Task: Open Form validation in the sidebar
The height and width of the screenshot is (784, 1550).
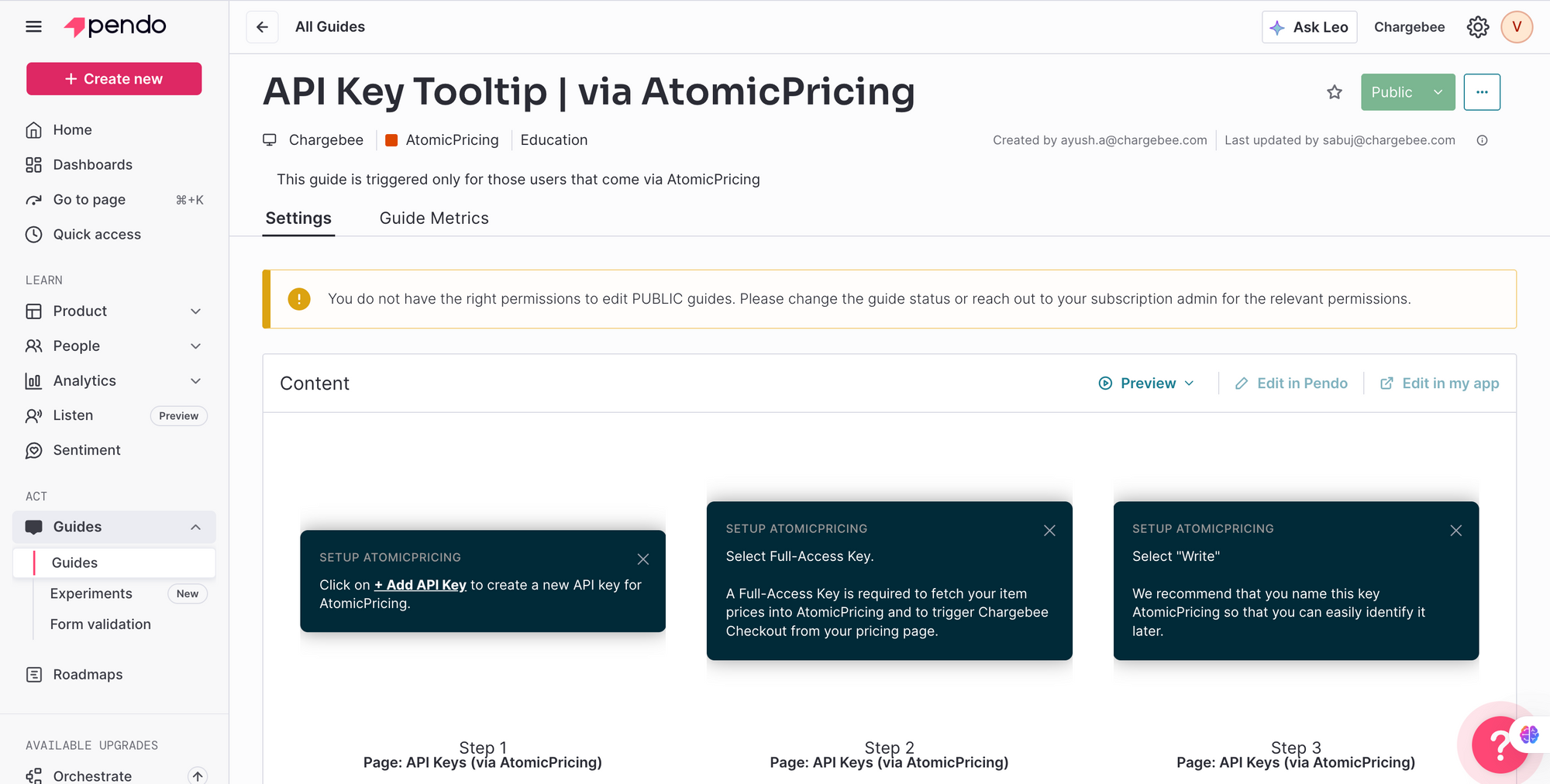Action: pos(101,624)
